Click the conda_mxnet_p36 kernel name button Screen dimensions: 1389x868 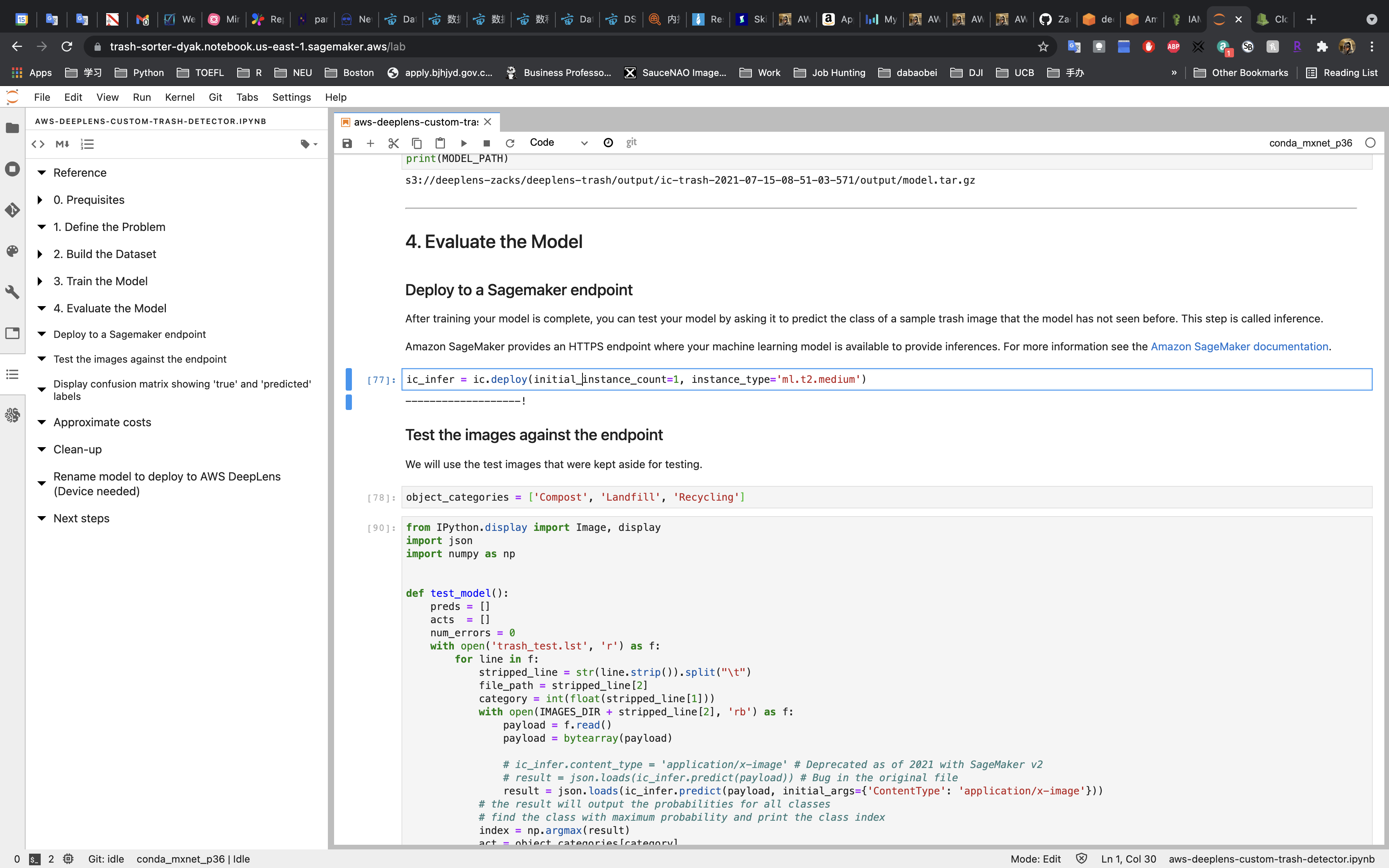pyautogui.click(x=1310, y=143)
